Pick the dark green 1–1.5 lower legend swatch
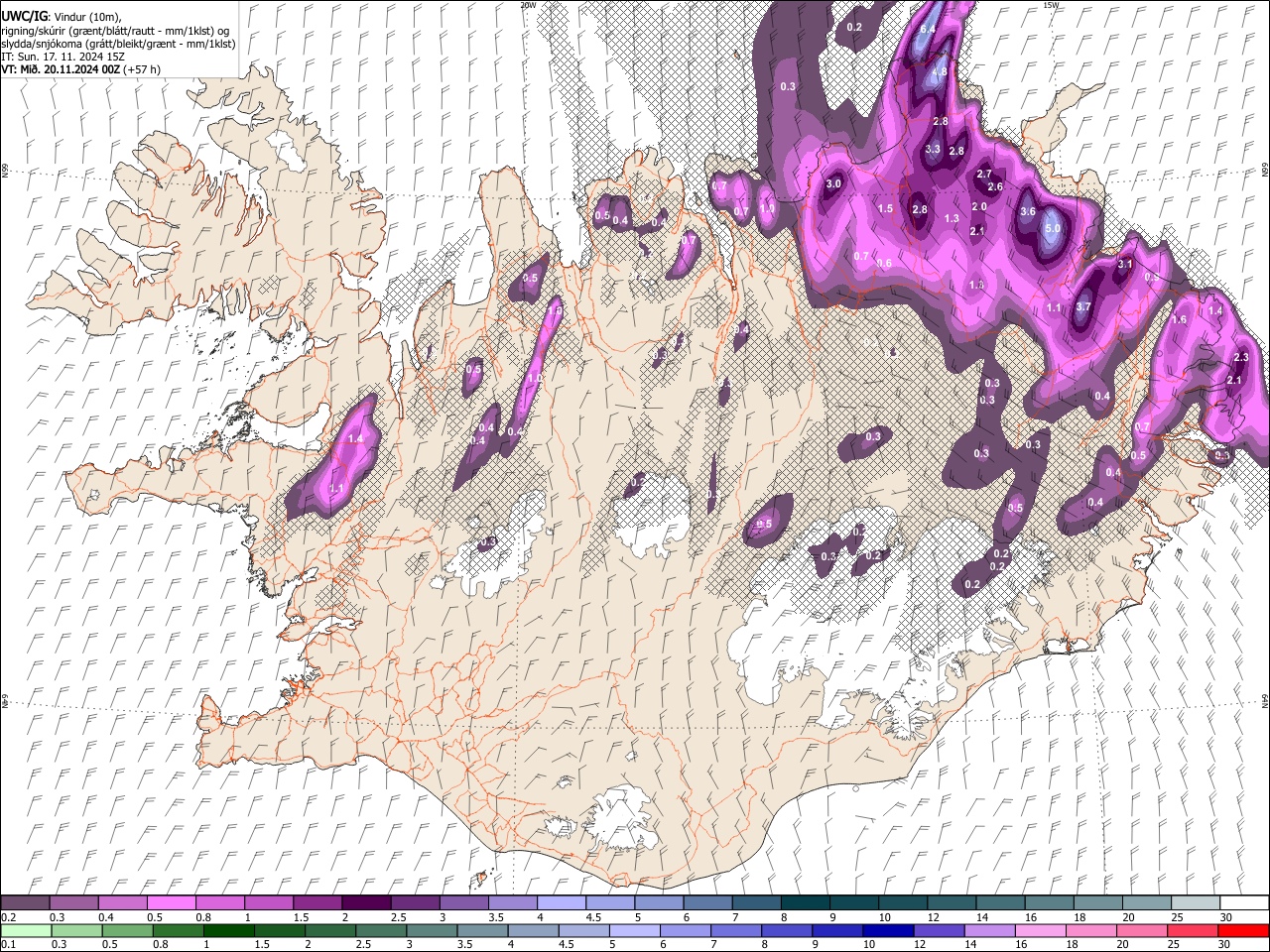Viewport: 1270px width, 952px height. pyautogui.click(x=228, y=931)
